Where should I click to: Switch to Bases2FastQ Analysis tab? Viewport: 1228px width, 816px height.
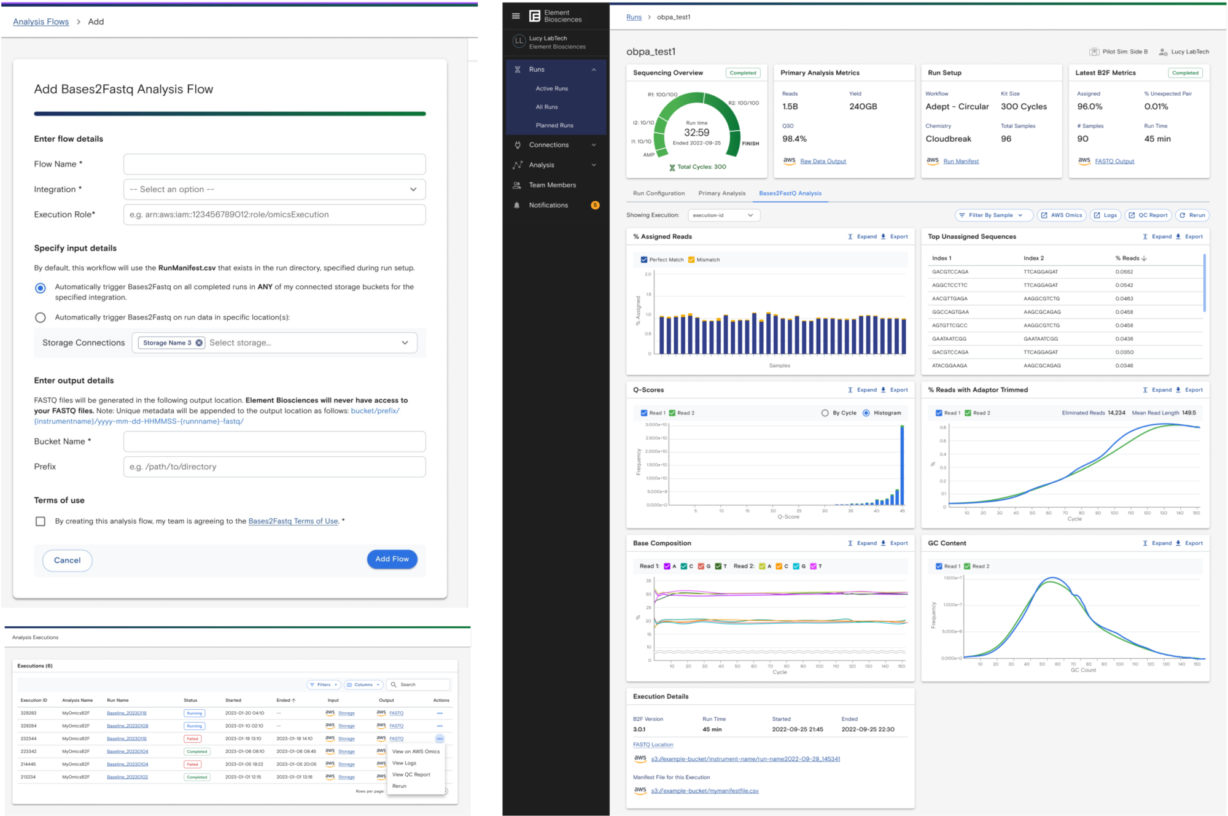tap(790, 193)
